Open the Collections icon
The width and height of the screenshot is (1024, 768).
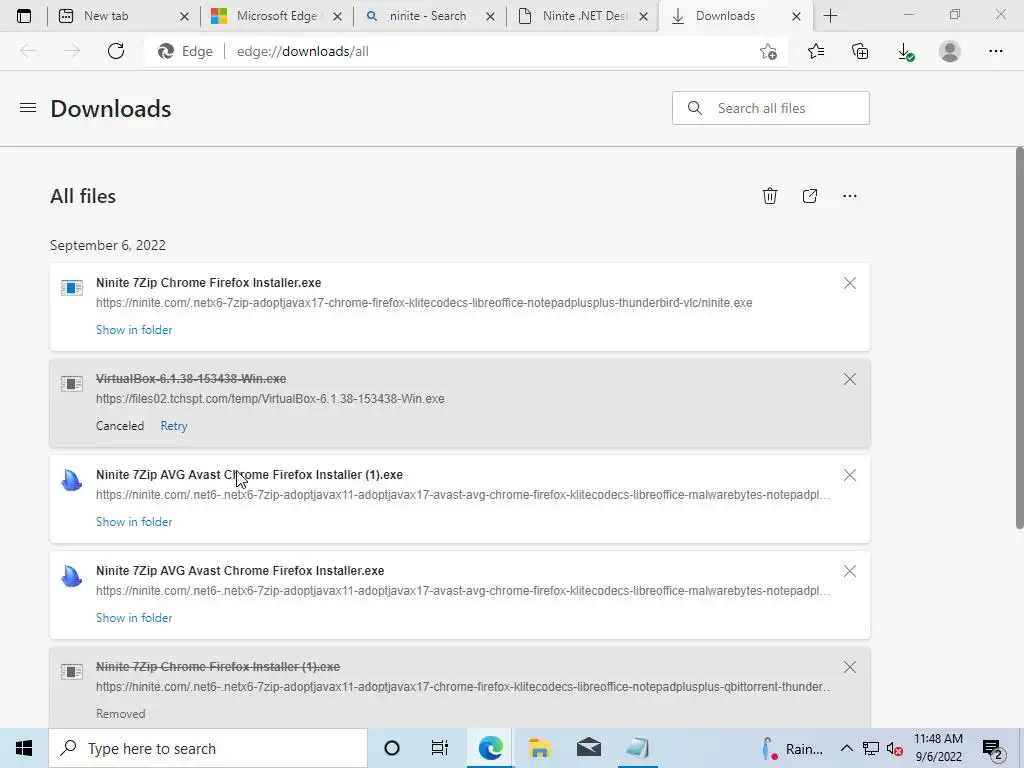(860, 51)
